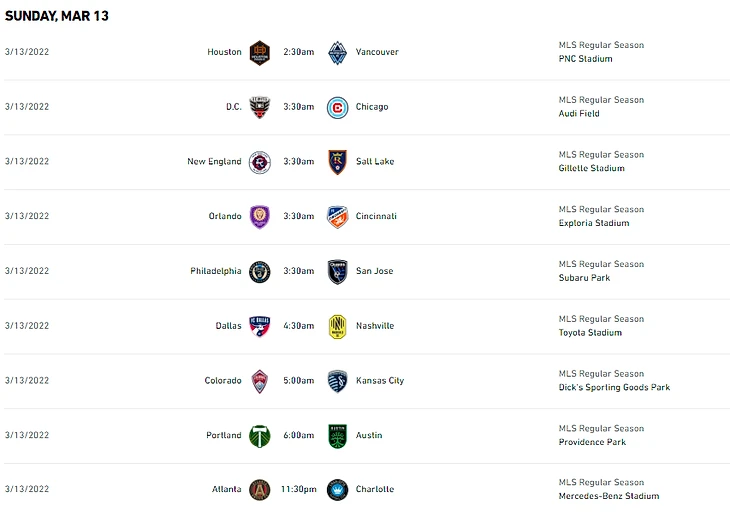The width and height of the screenshot is (730, 517).
Task: Click the Atlanta United team crest
Action: pos(259,490)
